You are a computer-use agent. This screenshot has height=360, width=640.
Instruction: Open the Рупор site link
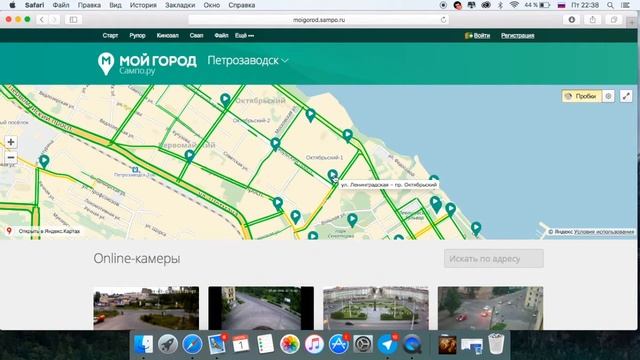point(137,36)
